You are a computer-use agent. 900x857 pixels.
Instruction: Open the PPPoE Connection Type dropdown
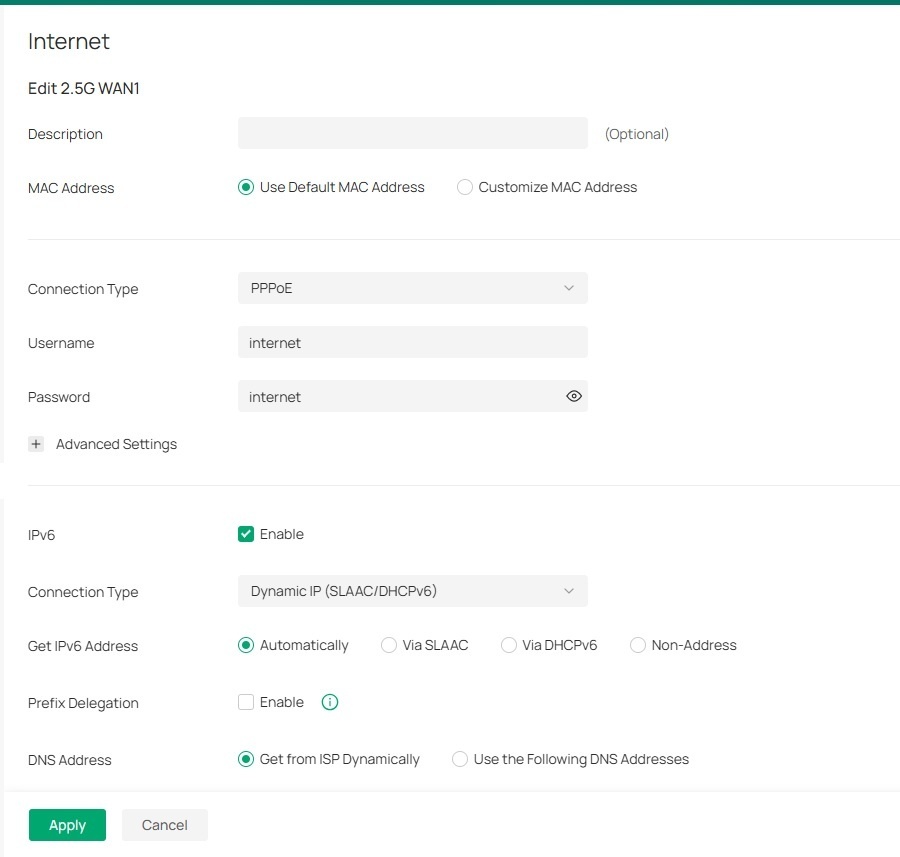point(413,288)
